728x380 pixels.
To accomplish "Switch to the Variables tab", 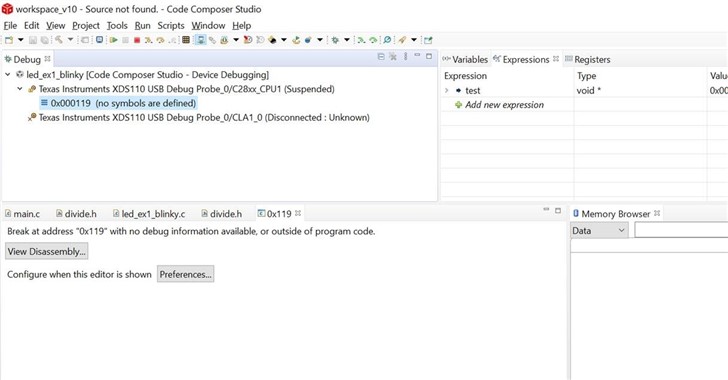I will [465, 59].
